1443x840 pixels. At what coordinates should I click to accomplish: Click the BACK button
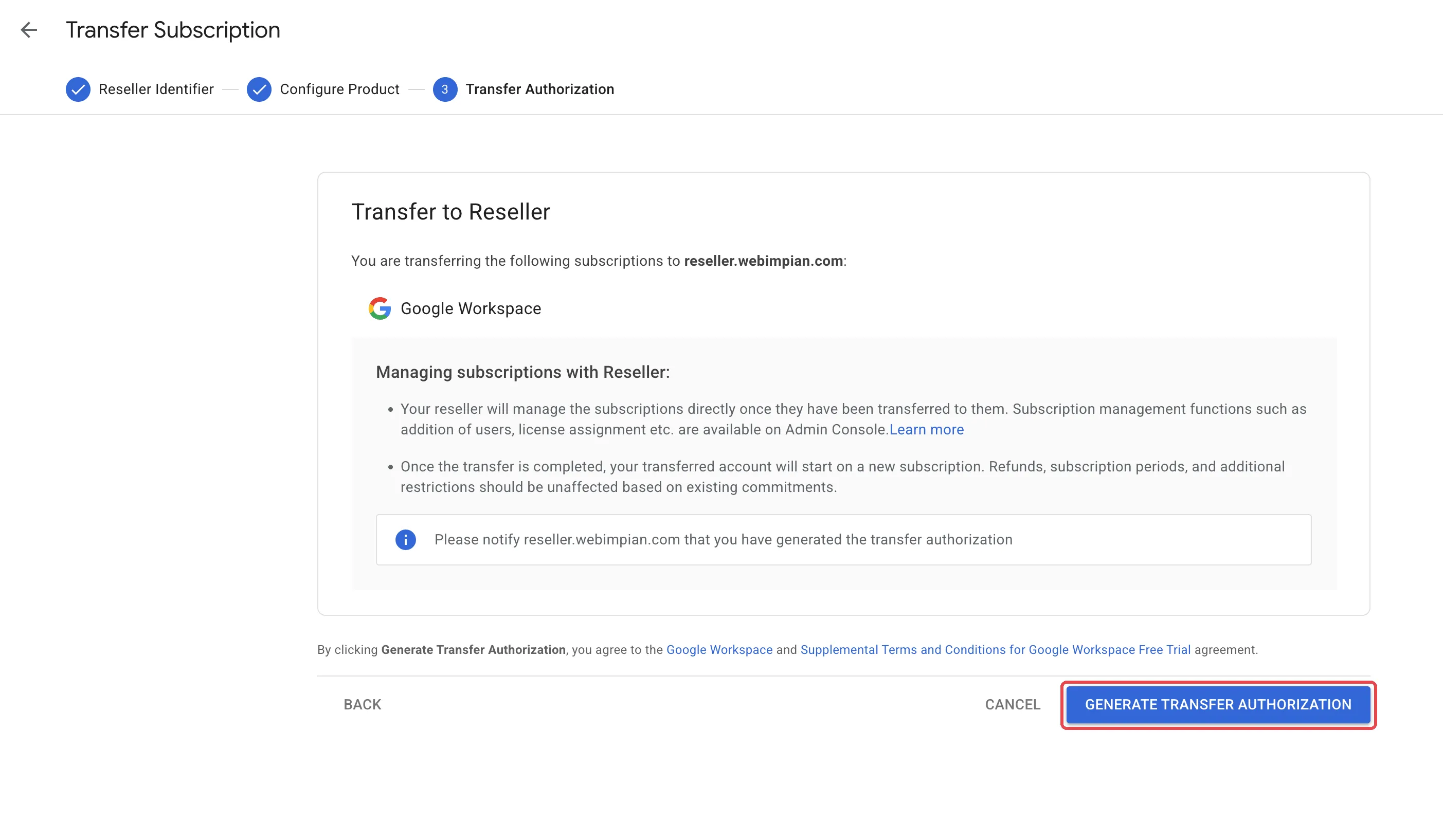point(363,704)
